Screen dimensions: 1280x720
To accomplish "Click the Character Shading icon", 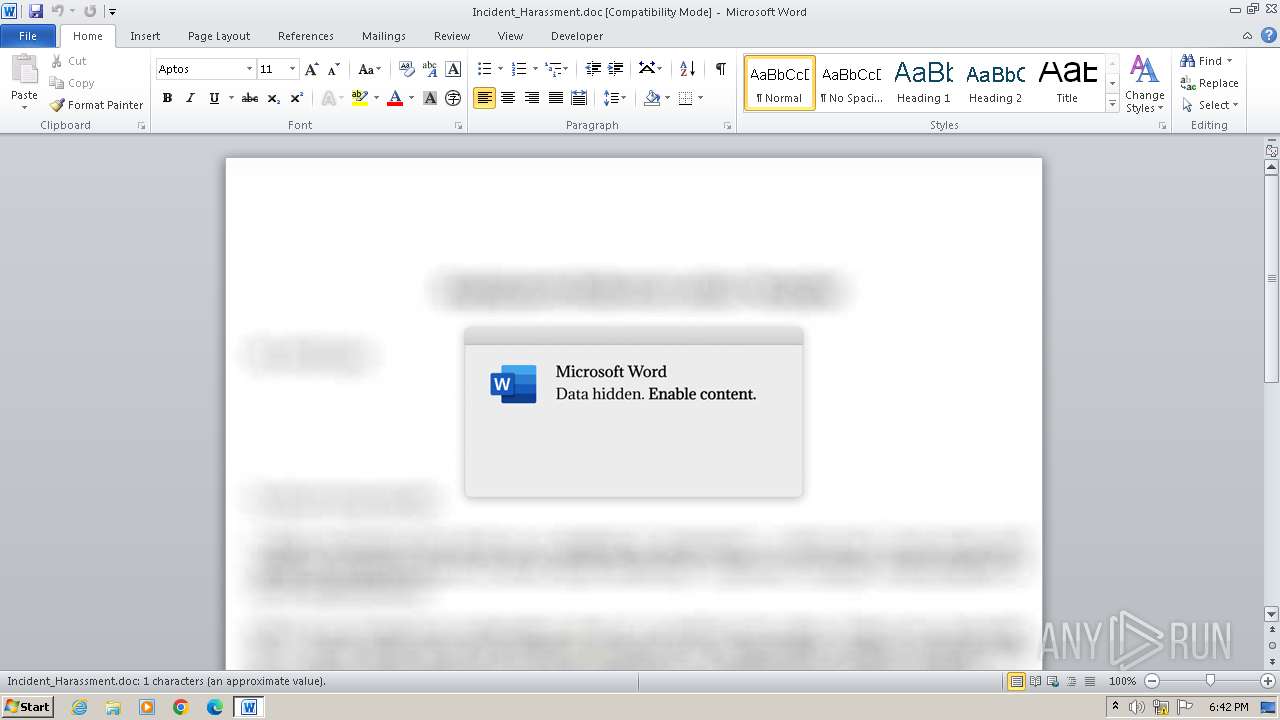I will tap(430, 98).
